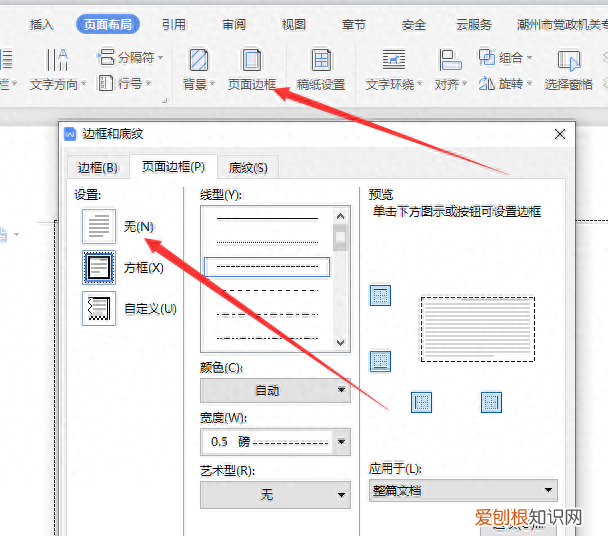The image size is (608, 536).
Task: Open the 视图 ribbon tab
Action: [x=294, y=25]
